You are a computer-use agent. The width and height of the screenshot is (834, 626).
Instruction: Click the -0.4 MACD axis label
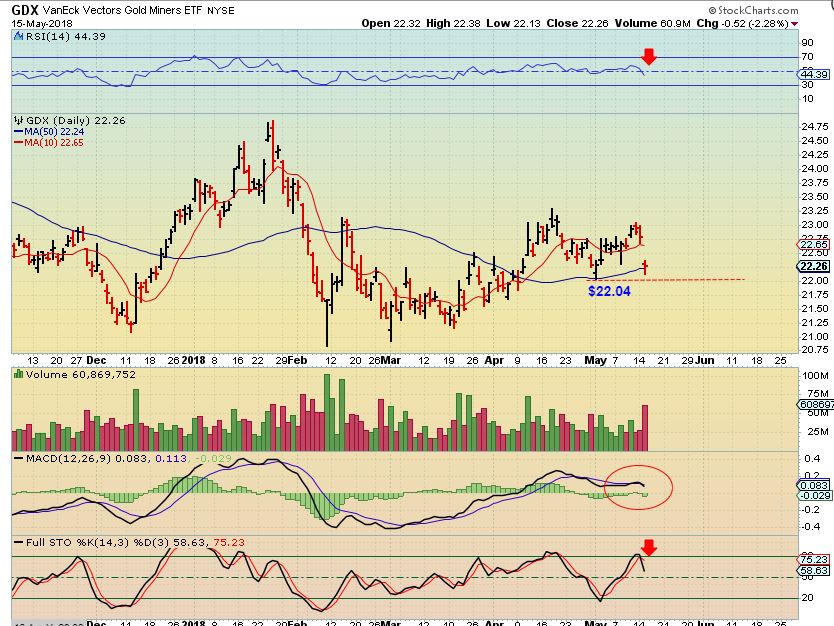(x=812, y=527)
